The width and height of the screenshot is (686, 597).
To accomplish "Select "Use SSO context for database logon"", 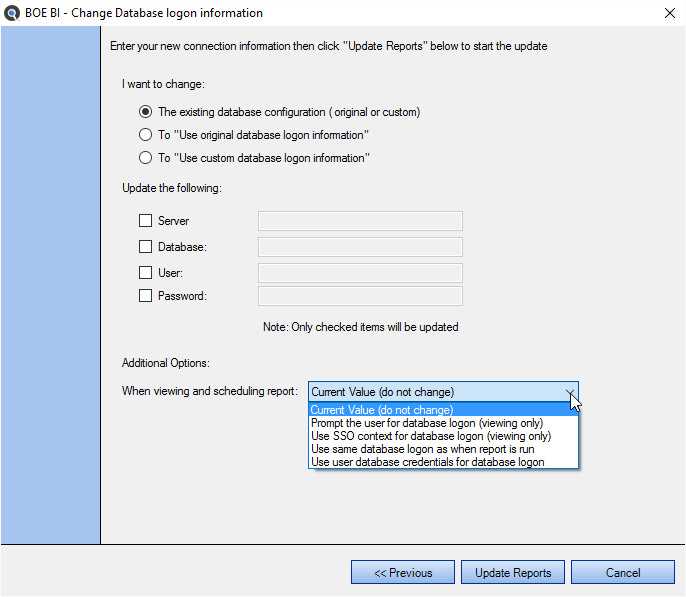I will tap(443, 436).
